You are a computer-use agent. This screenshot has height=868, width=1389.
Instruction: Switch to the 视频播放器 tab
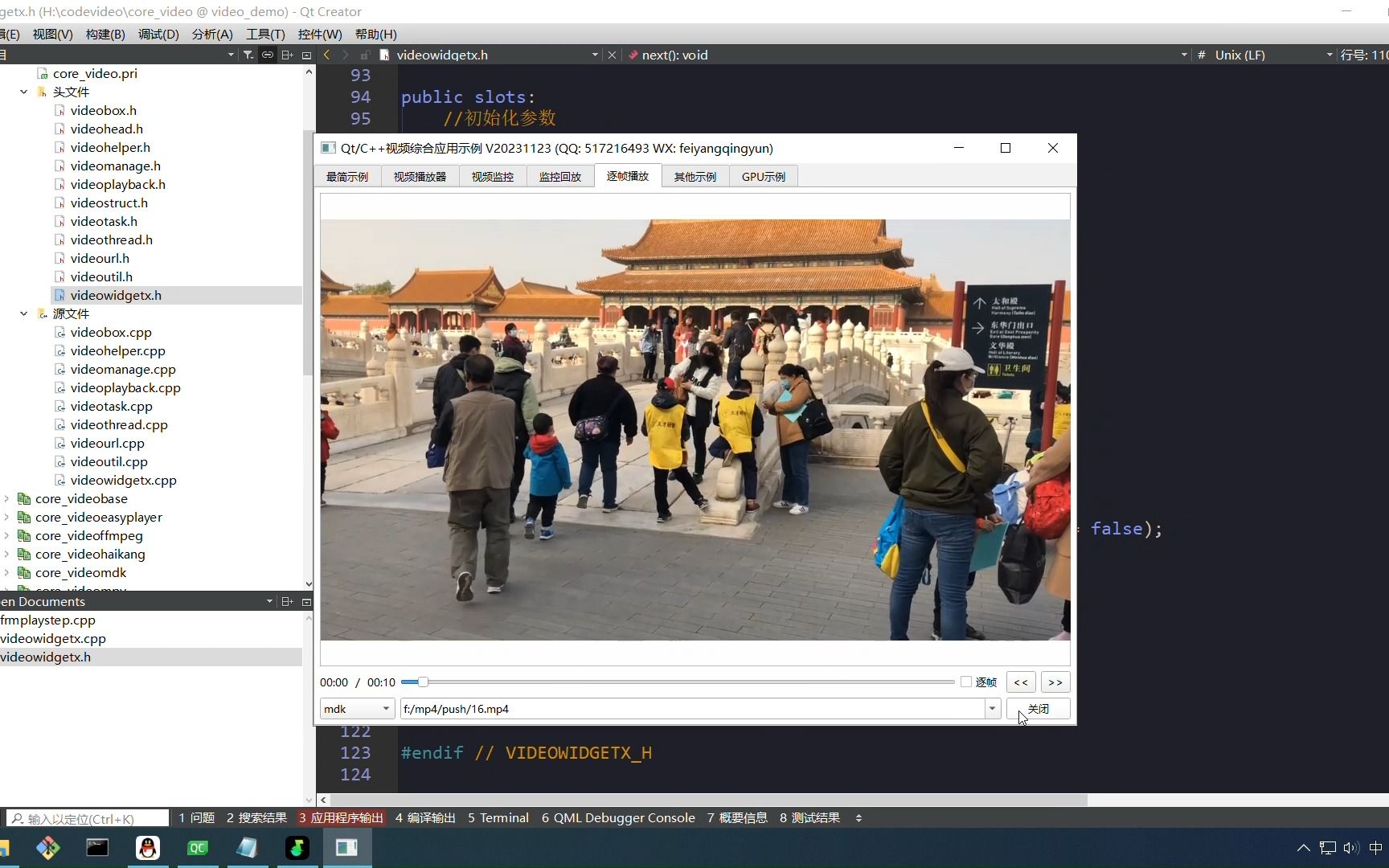point(420,177)
